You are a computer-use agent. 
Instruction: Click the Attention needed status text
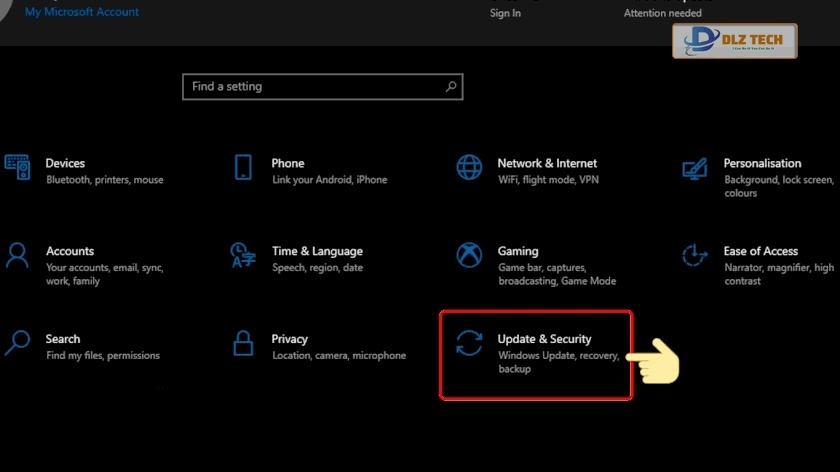pos(661,13)
